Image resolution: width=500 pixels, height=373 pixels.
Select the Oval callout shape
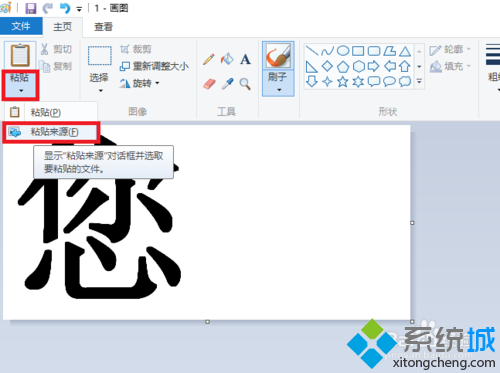pos(389,82)
